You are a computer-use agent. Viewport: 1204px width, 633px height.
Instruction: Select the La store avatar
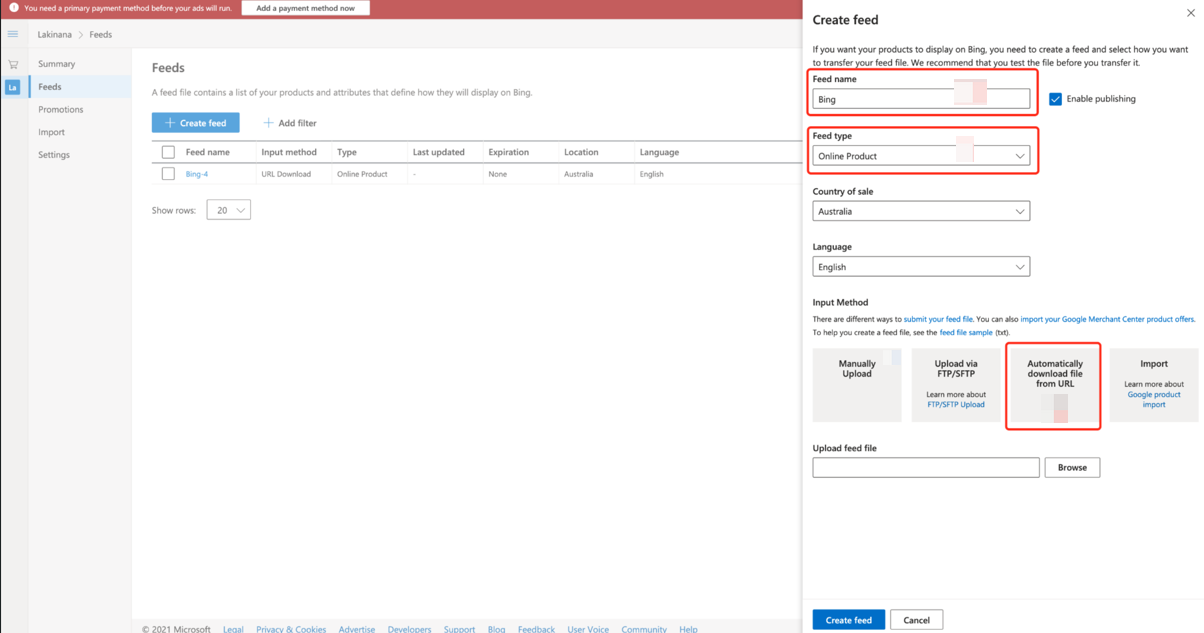click(x=13, y=87)
